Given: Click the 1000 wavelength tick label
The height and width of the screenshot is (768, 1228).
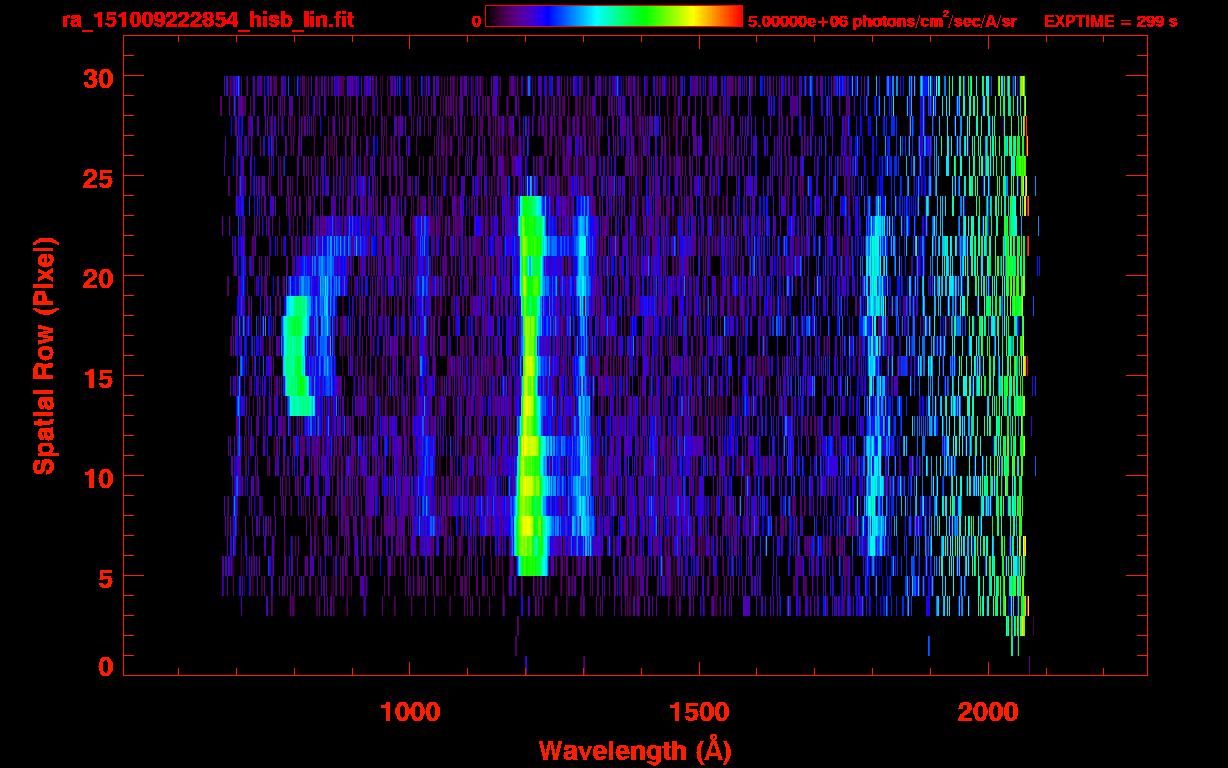Looking at the screenshot, I should coord(410,712).
